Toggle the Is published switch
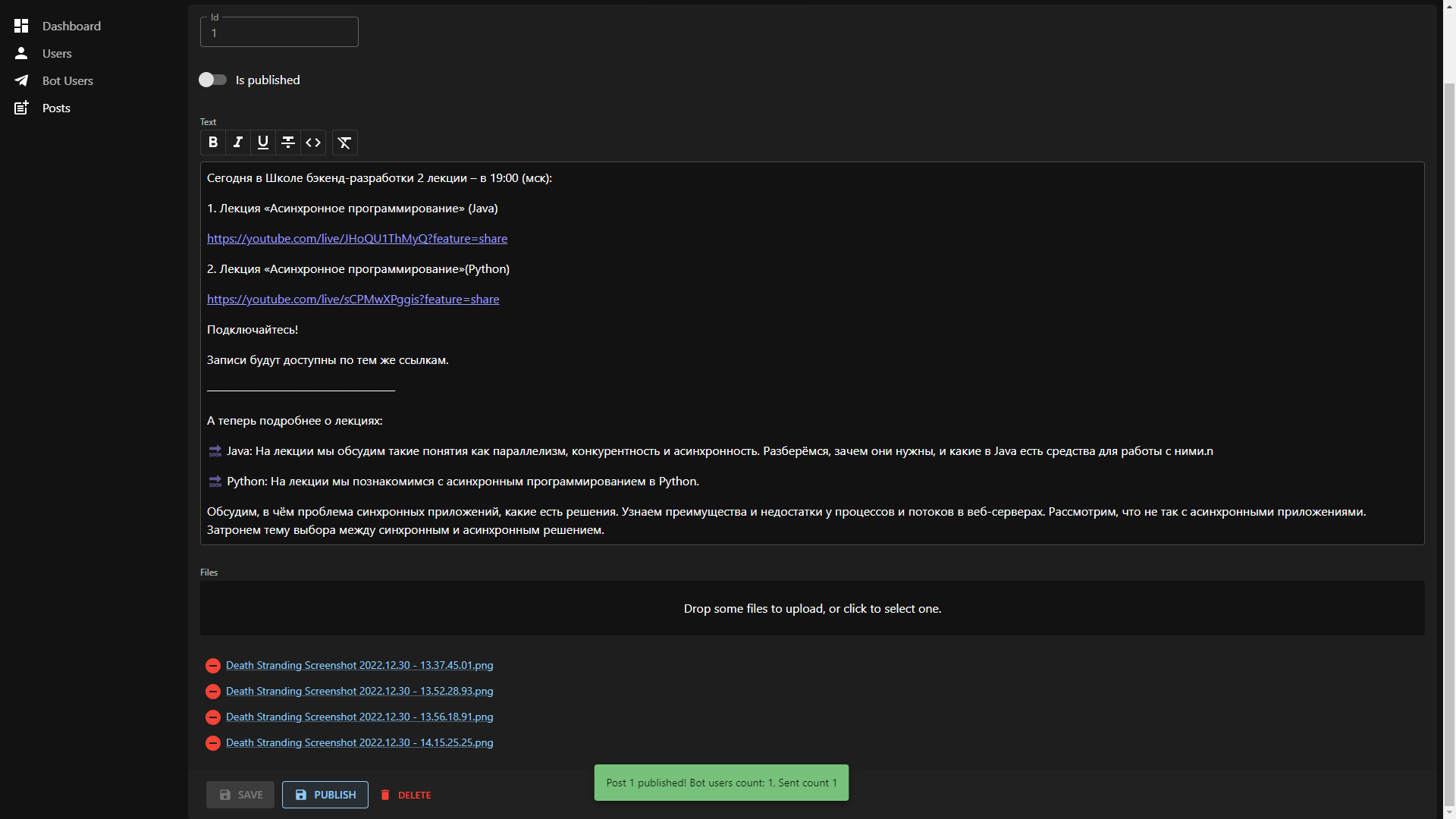The image size is (1456, 819). tap(212, 80)
